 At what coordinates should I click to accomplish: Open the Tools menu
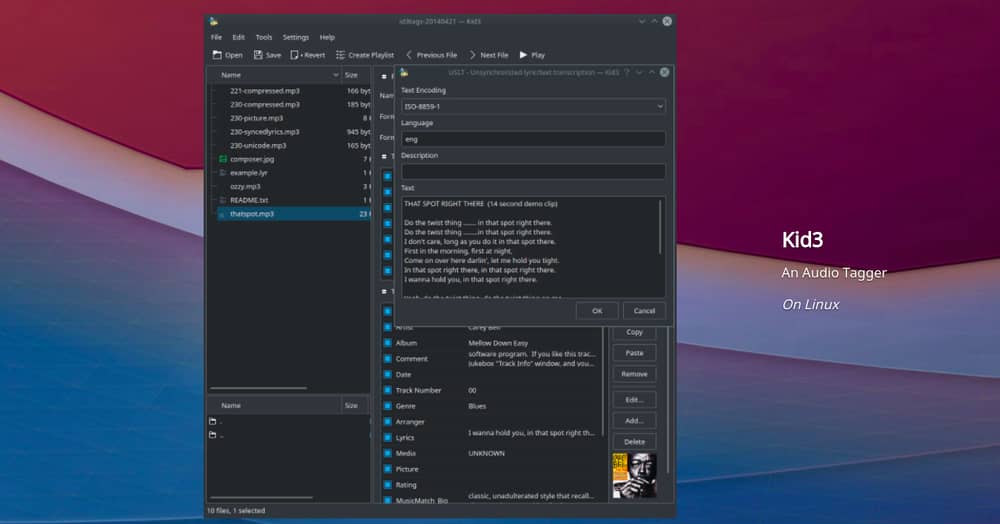pos(263,38)
